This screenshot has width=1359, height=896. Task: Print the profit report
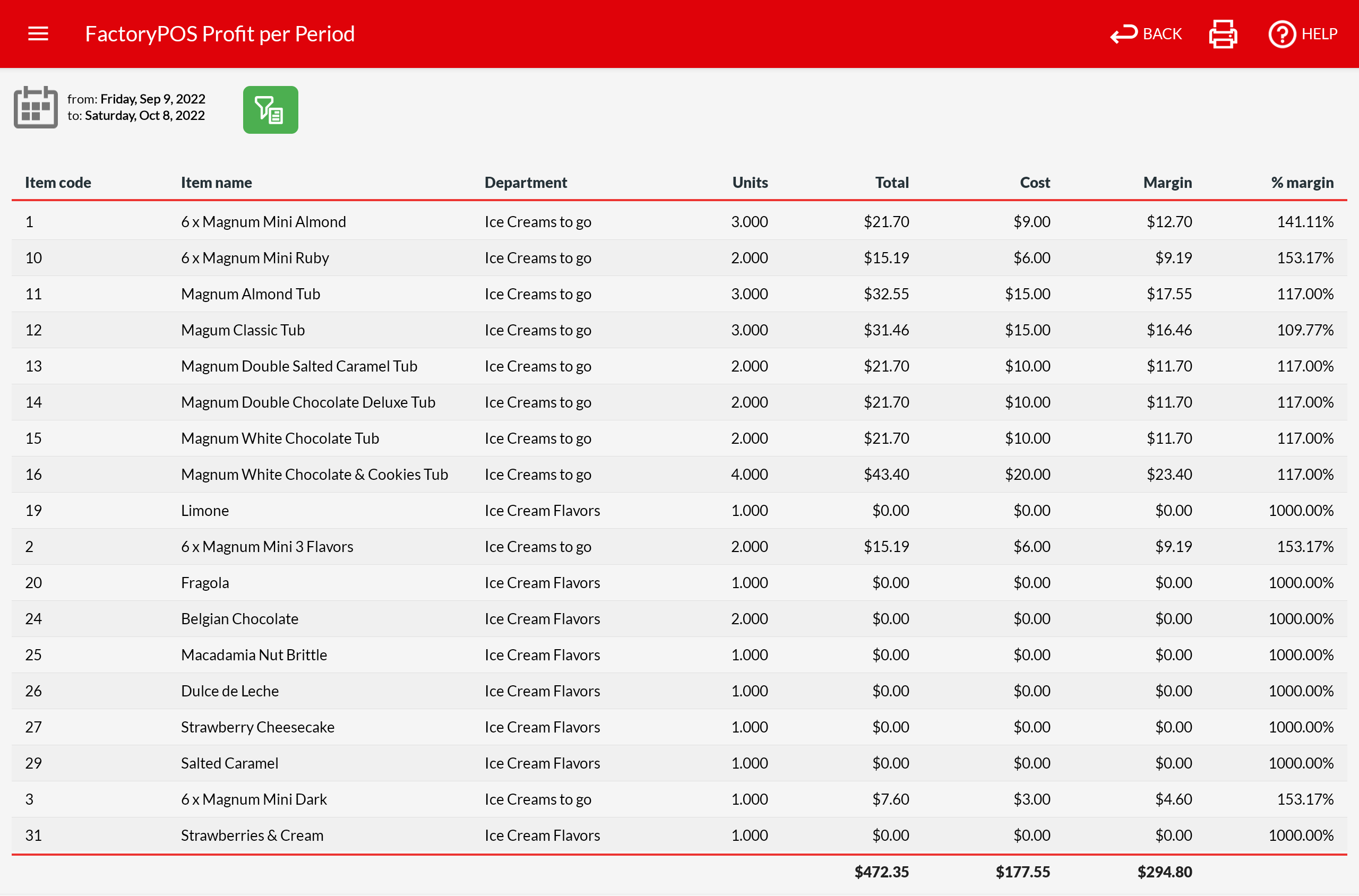pyautogui.click(x=1223, y=34)
